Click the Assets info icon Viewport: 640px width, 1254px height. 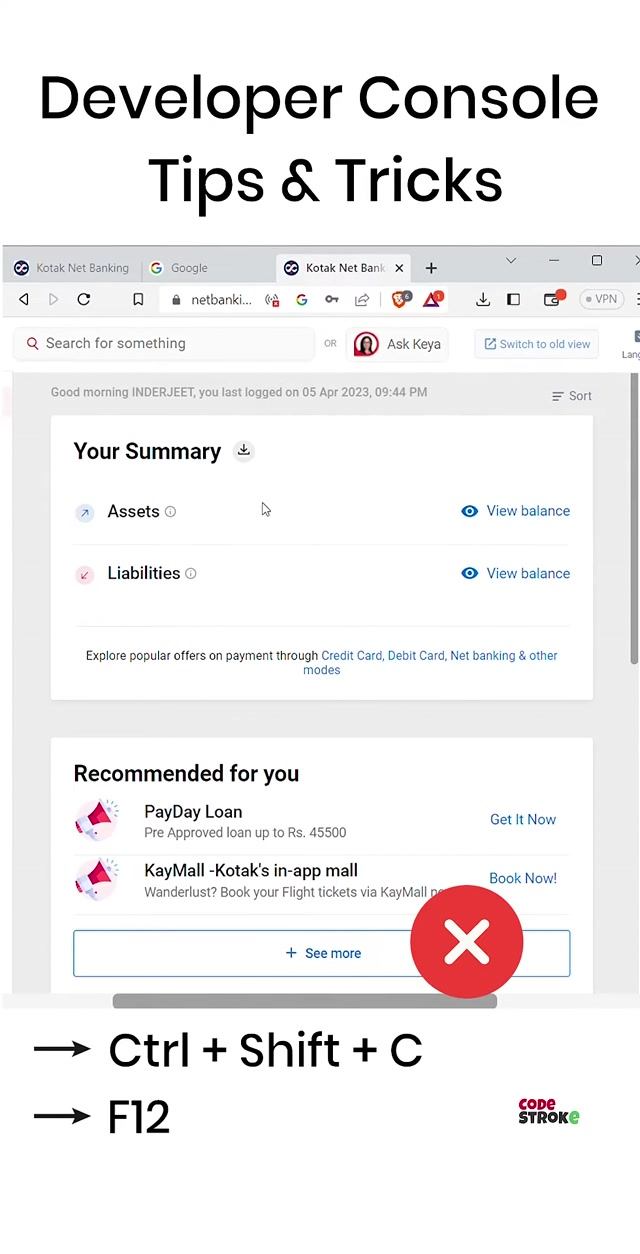(x=170, y=512)
